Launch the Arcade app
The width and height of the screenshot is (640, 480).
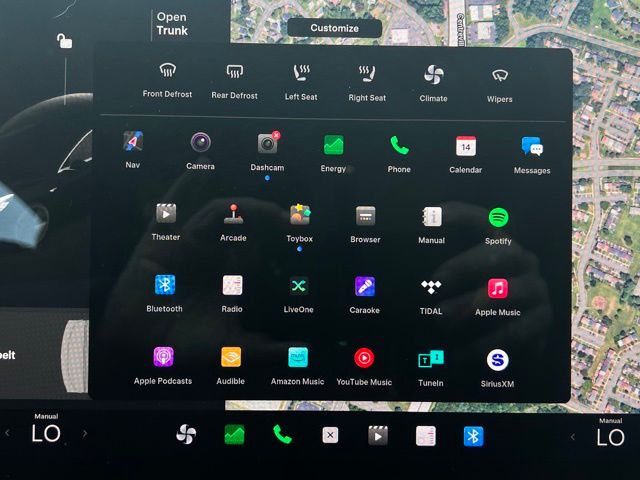pyautogui.click(x=233, y=214)
